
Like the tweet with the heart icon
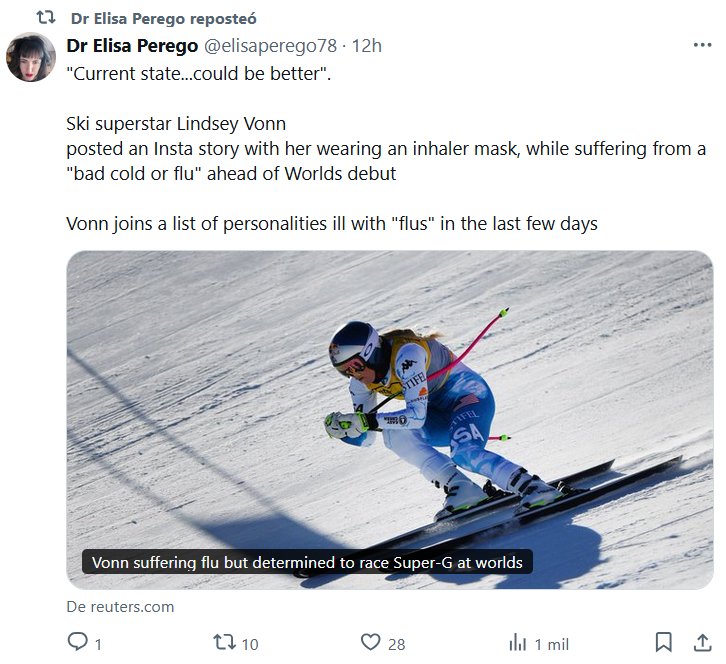pyautogui.click(x=371, y=642)
